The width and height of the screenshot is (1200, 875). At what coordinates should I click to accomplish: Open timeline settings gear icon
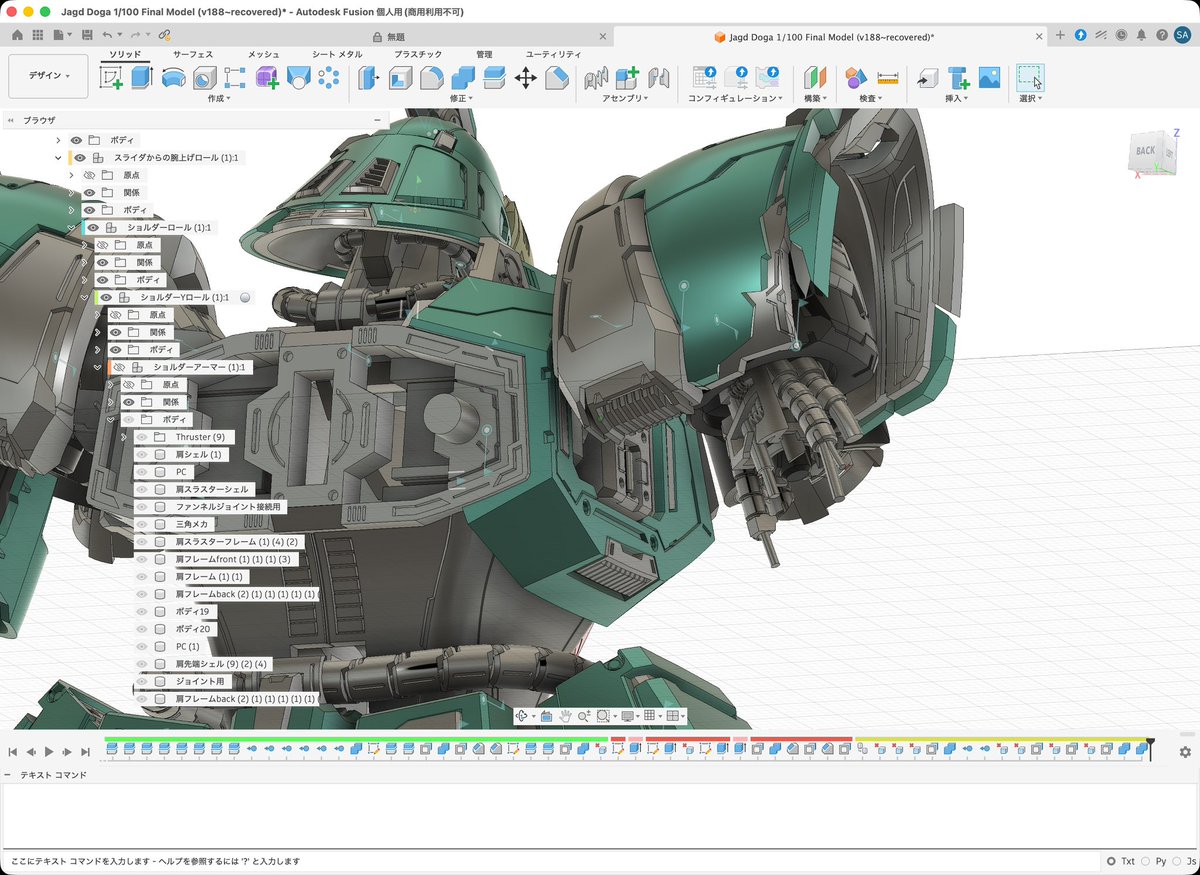[x=1185, y=752]
